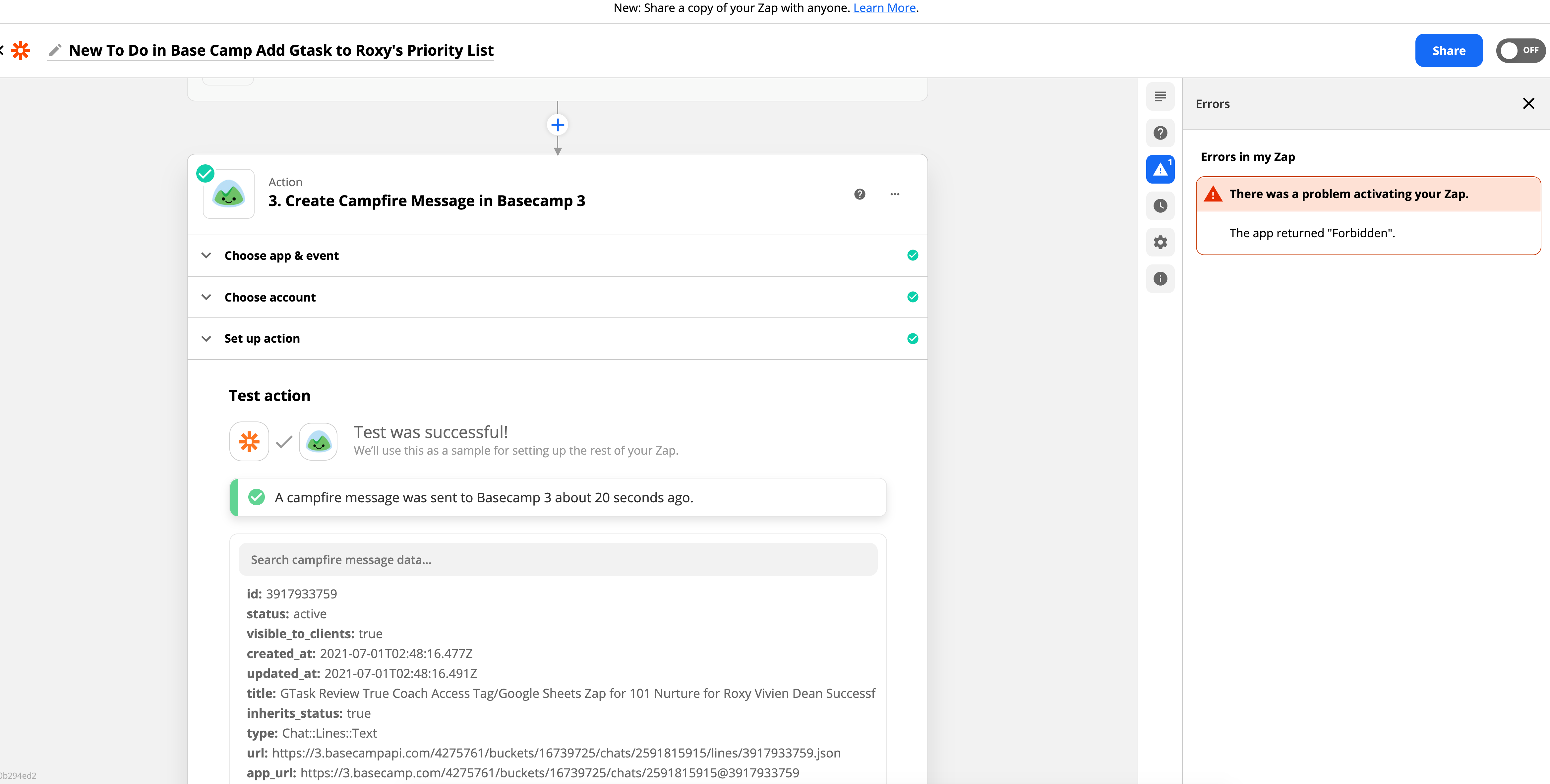Viewport: 1550px width, 784px height.
Task: Click green checkmark on Choose app & event row
Action: (912, 255)
